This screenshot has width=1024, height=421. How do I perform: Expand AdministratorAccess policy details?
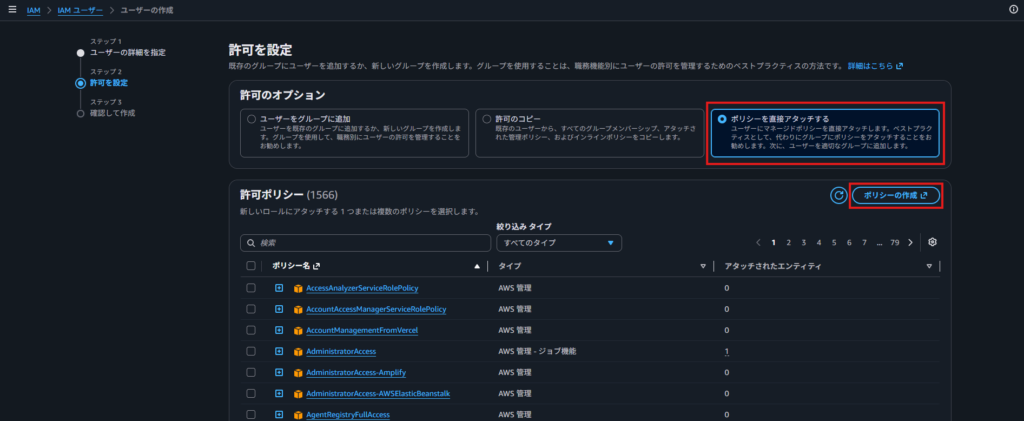279,351
